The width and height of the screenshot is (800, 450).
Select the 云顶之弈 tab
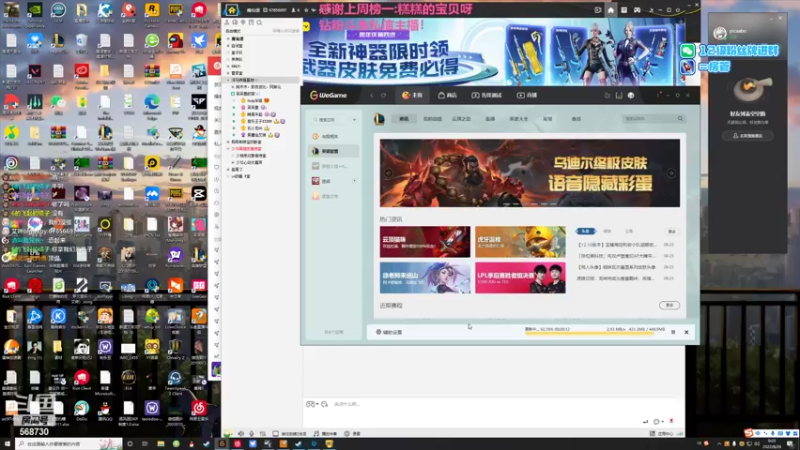[461, 119]
